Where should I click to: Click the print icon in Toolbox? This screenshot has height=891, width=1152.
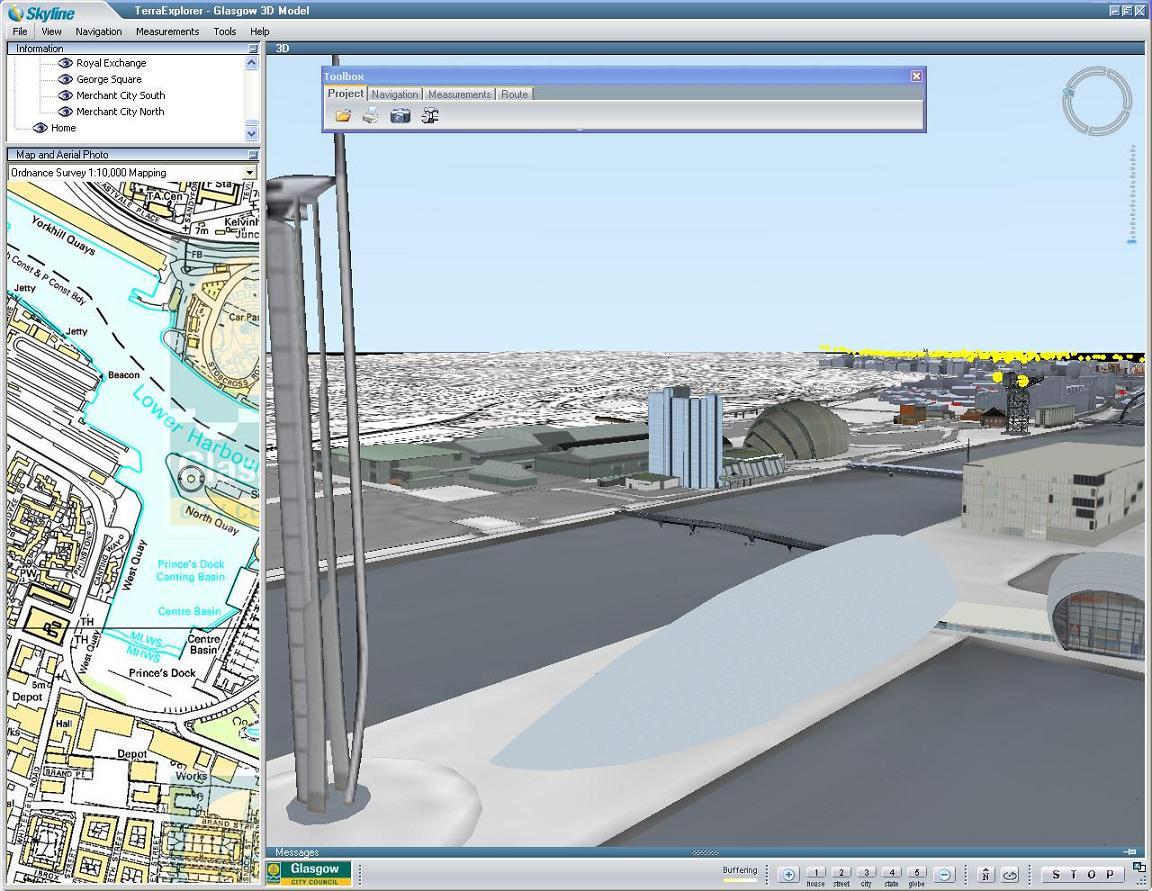click(x=371, y=116)
